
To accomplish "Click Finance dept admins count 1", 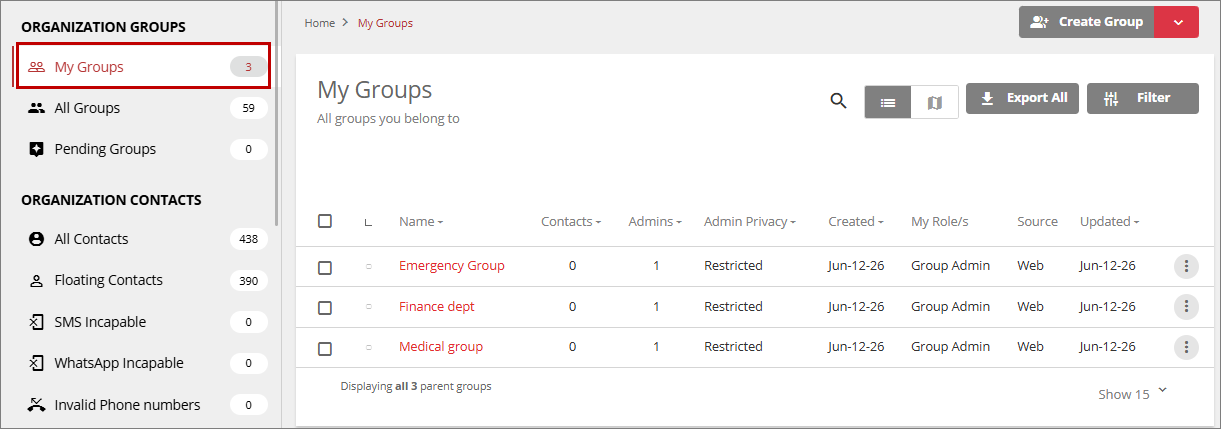I will pos(656,307).
